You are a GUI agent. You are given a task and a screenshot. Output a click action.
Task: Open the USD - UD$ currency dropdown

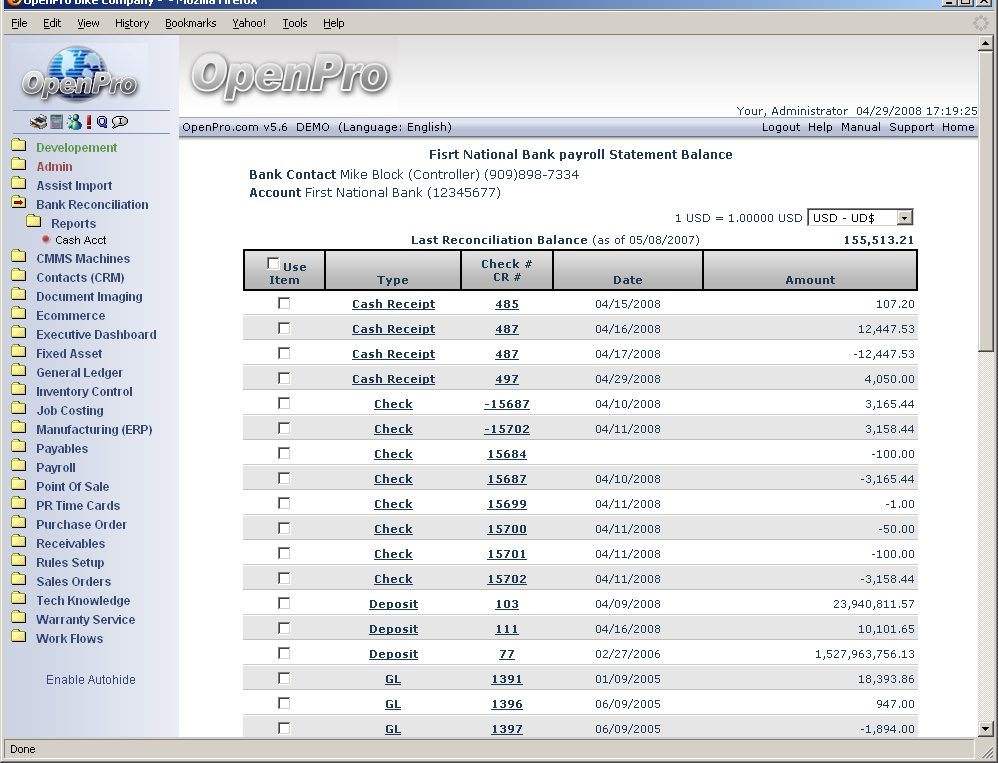(x=860, y=218)
